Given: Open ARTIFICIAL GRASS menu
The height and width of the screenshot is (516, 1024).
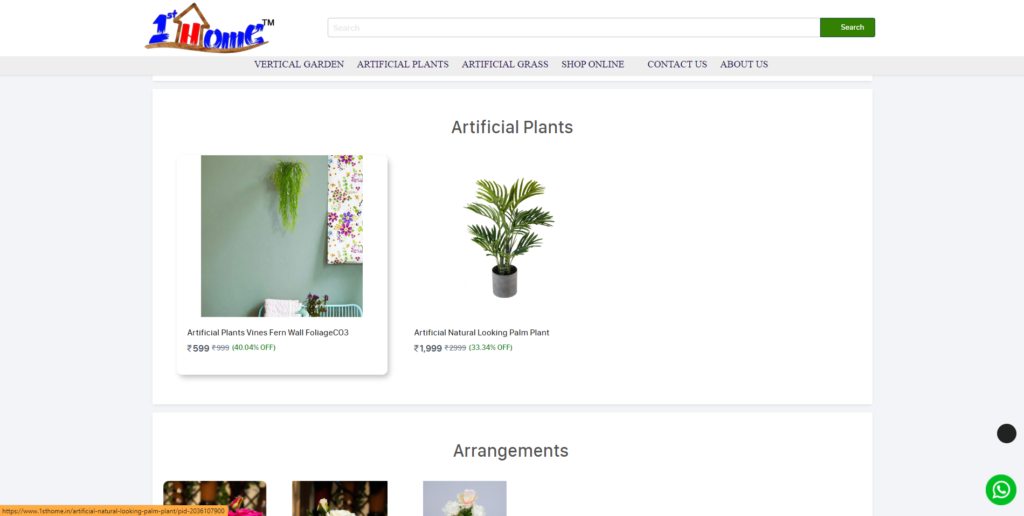Looking at the screenshot, I should (505, 65).
